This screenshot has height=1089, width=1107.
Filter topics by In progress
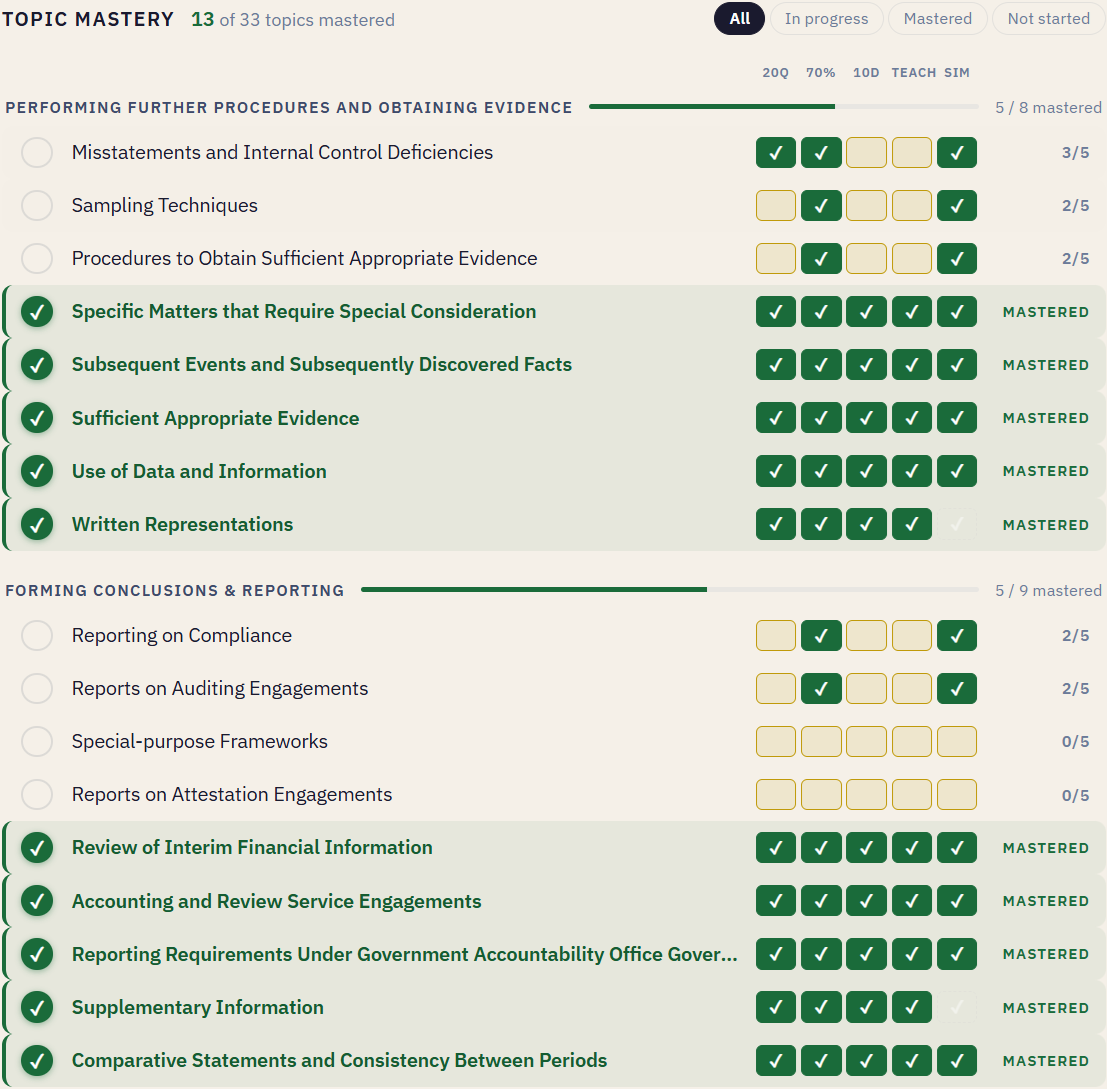[826, 19]
